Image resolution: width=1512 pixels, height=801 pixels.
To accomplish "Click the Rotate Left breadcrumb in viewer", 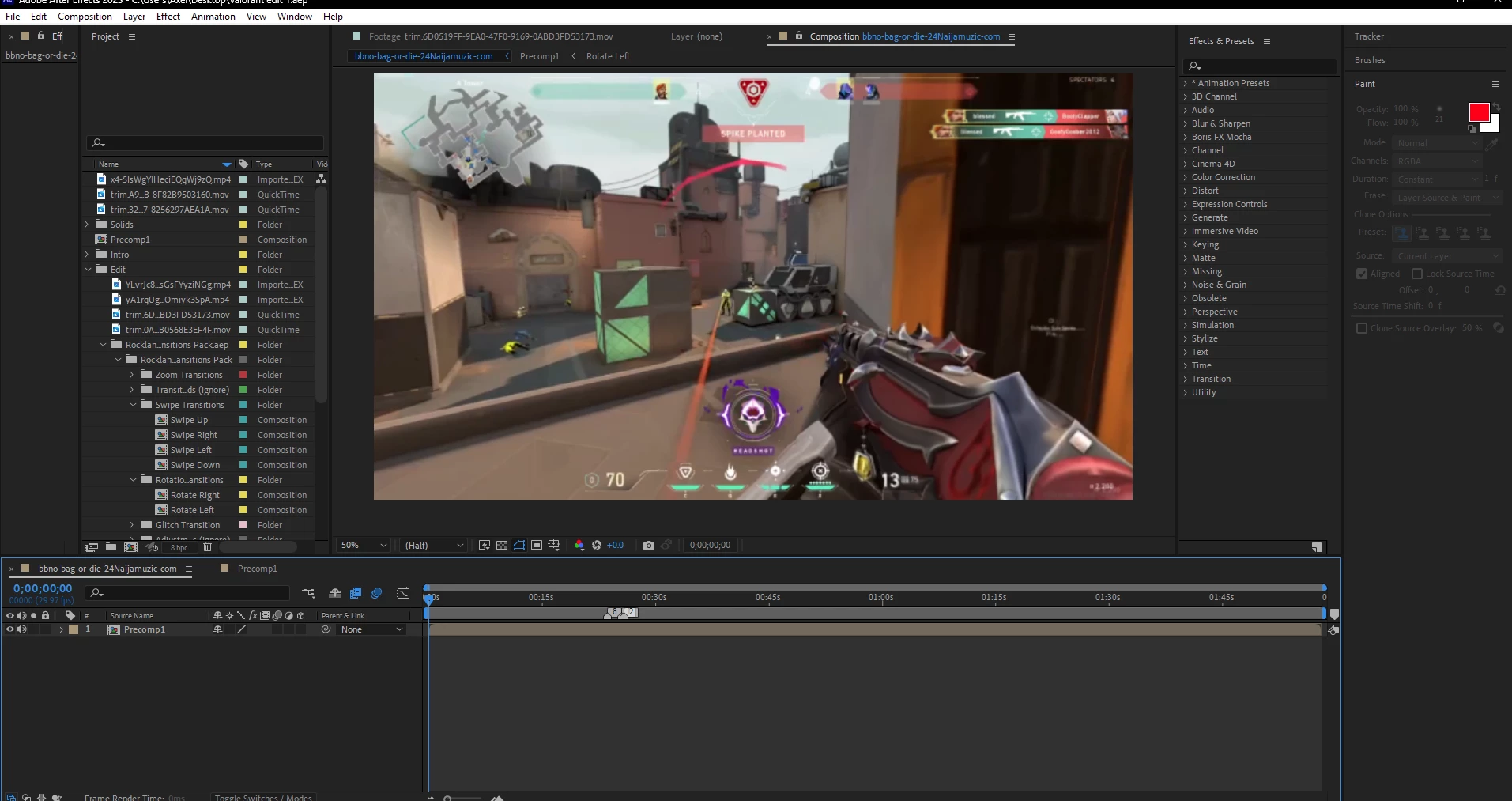I will coord(608,56).
